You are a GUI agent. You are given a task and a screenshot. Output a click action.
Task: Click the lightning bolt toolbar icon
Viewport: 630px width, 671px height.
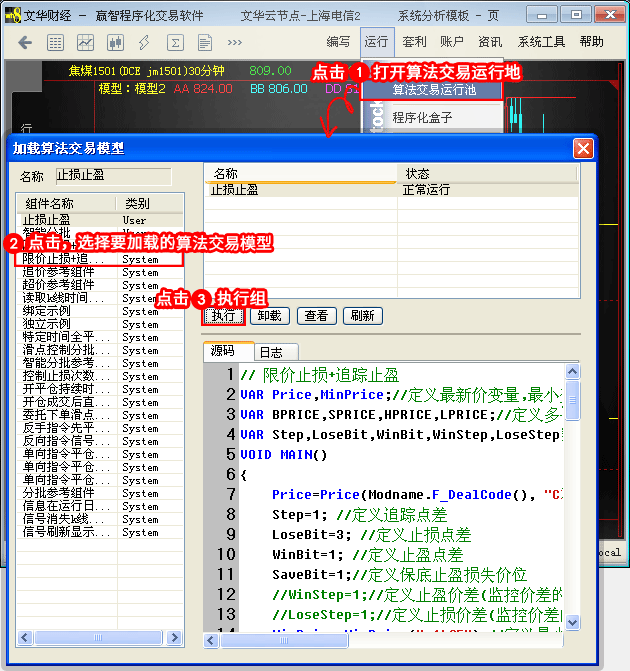(x=145, y=42)
